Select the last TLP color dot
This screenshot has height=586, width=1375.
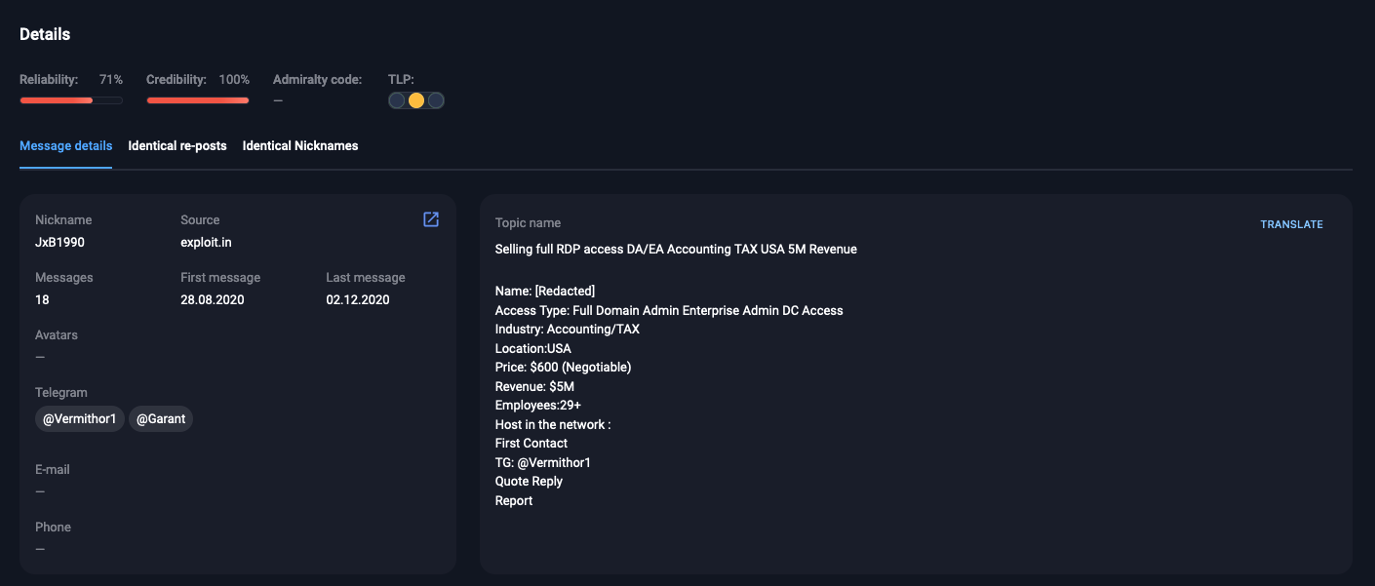coord(435,100)
